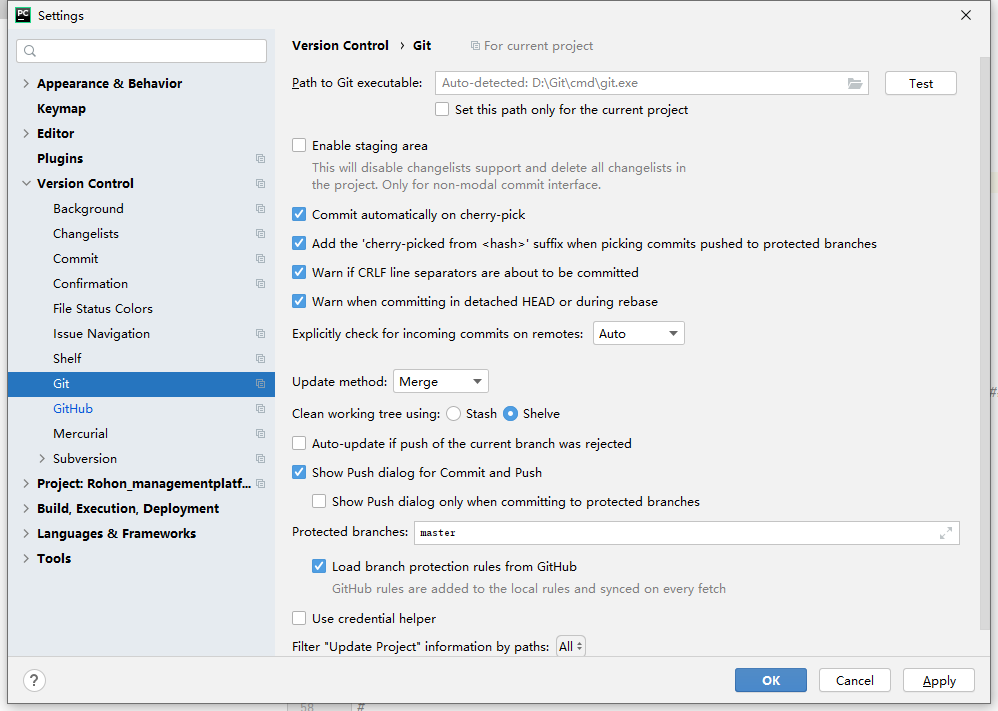Select the Stash radio button
Viewport: 998px width, 711px height.
tap(453, 414)
